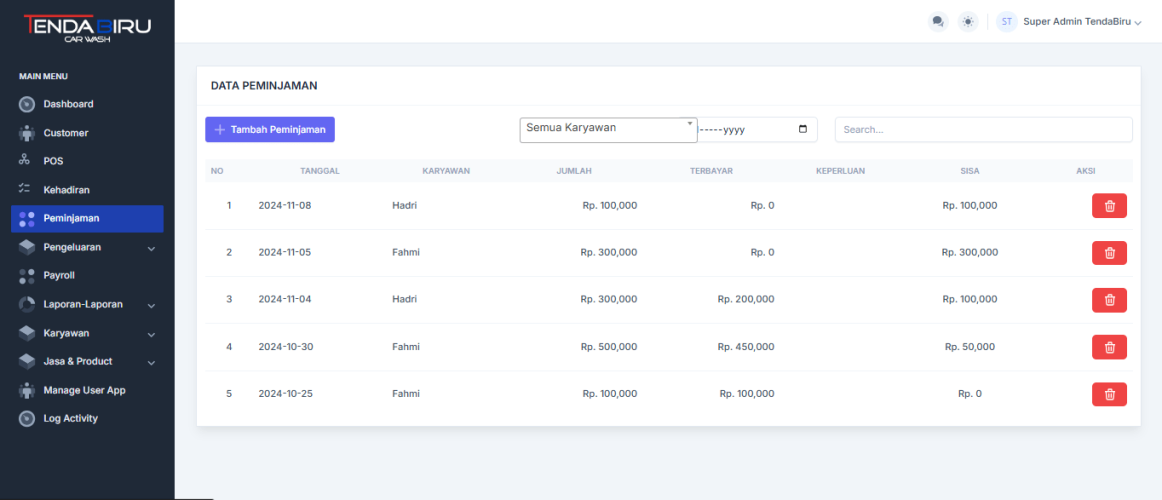Click the ST avatar icon
1162x500 pixels.
[1006, 21]
